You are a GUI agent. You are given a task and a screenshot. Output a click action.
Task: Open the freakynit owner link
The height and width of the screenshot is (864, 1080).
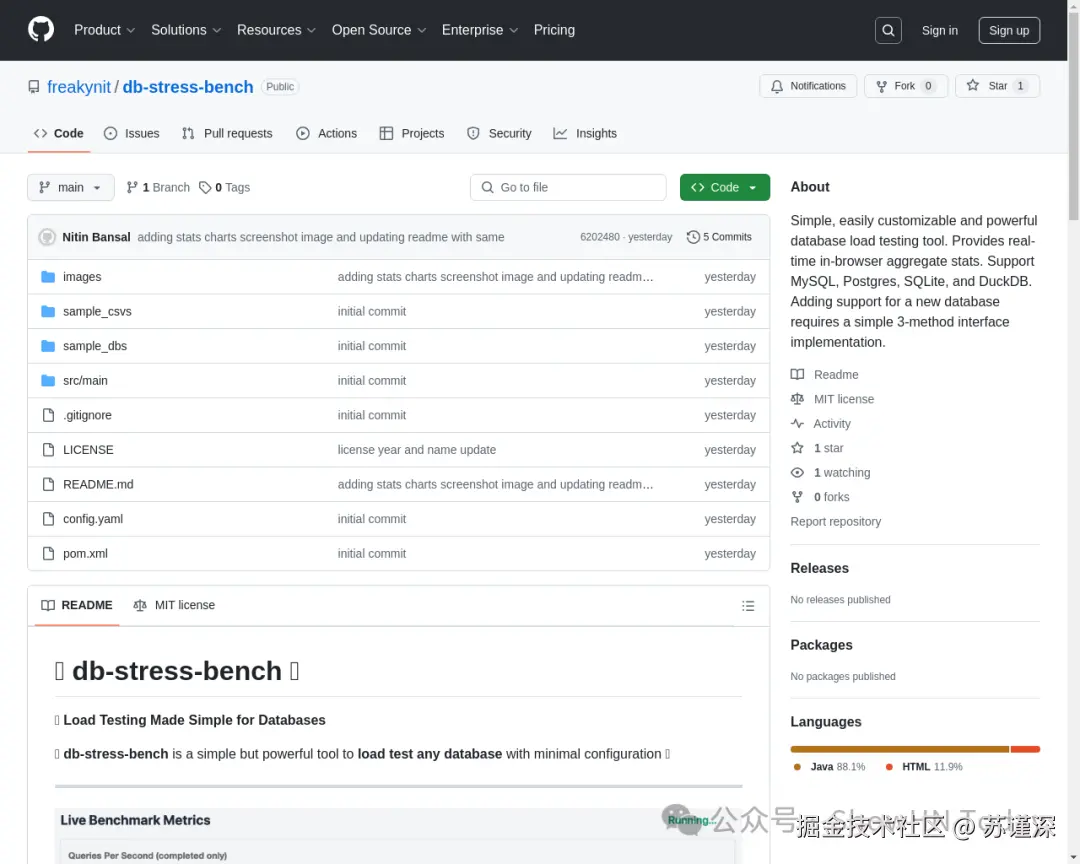click(79, 87)
